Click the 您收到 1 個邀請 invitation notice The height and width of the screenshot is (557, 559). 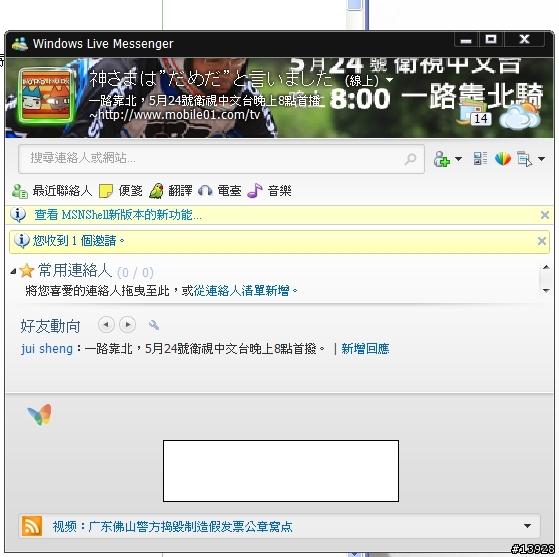(x=78, y=241)
